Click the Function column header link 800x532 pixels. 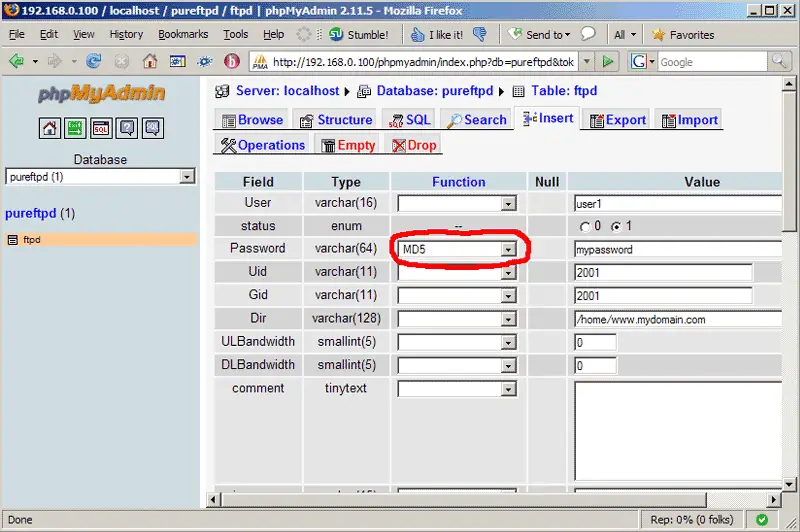(459, 182)
